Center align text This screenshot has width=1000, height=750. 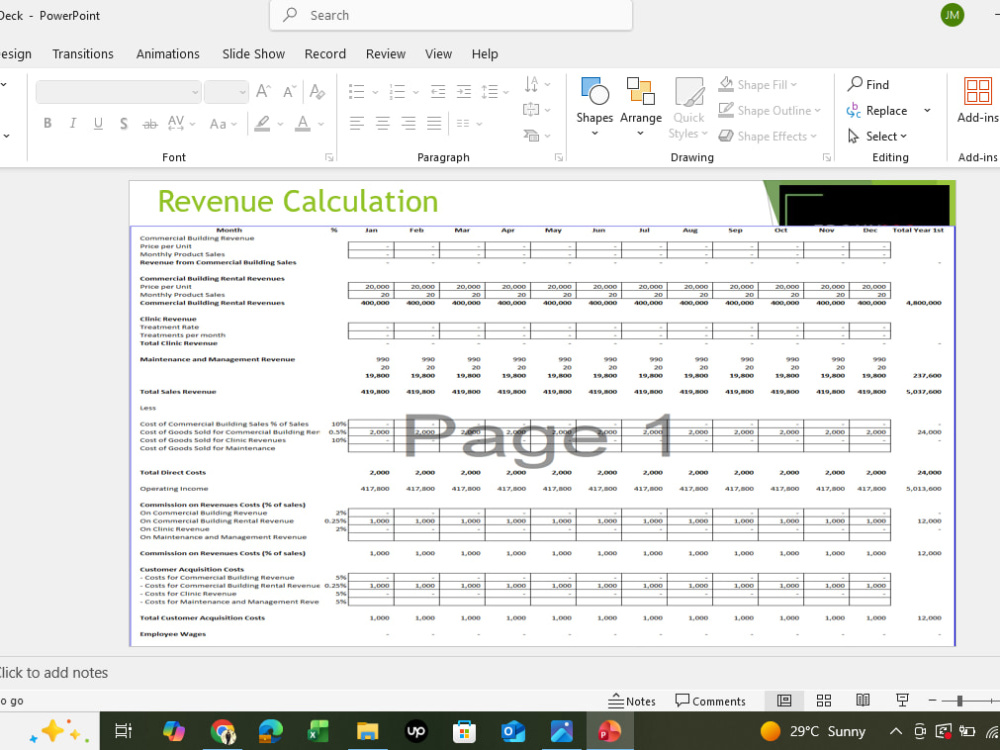pyautogui.click(x=382, y=123)
